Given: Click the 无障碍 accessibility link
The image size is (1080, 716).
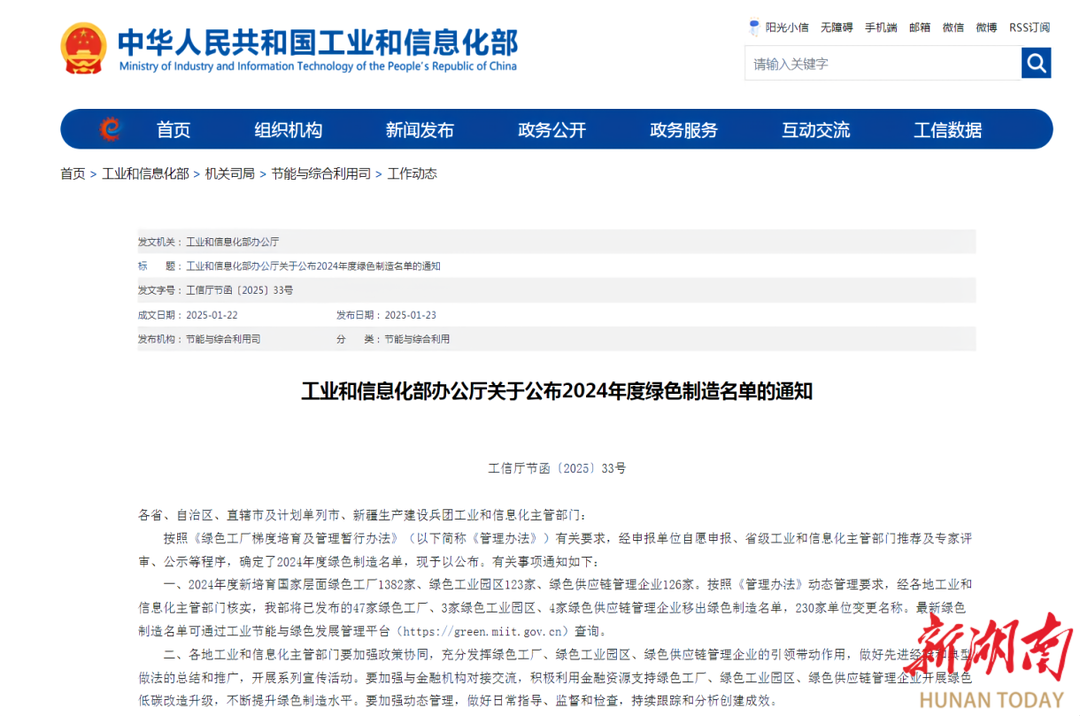Looking at the screenshot, I should [836, 28].
